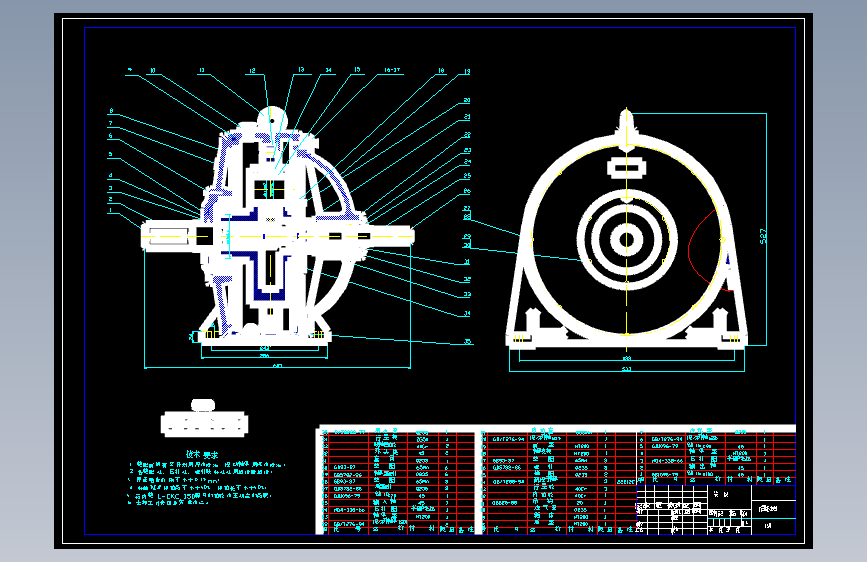The width and height of the screenshot is (867, 562).
Task: Select the 技术要求 heading text
Action: click(202, 455)
